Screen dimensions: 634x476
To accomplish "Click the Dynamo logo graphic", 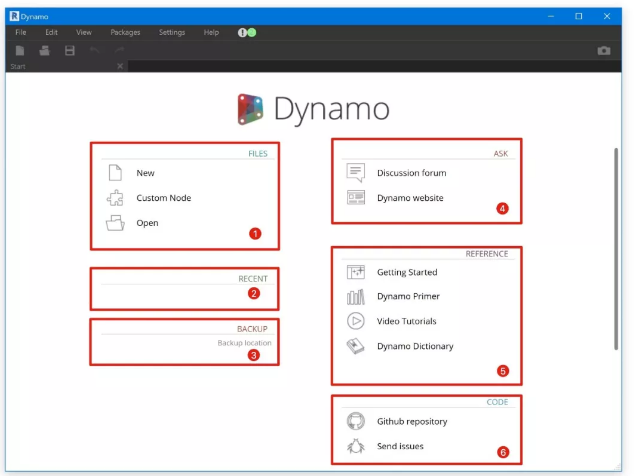I will coord(250,109).
